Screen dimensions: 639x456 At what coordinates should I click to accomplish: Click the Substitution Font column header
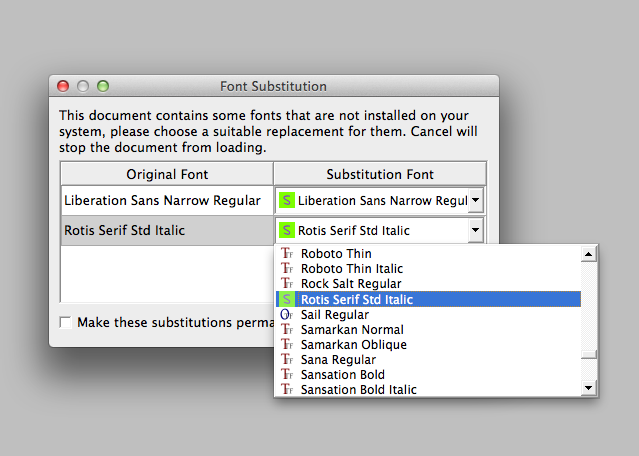[x=379, y=174]
